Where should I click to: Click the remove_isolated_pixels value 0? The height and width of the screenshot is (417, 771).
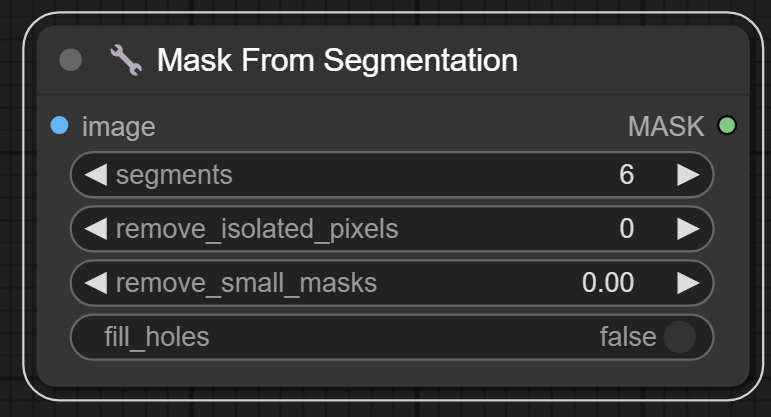pos(627,229)
